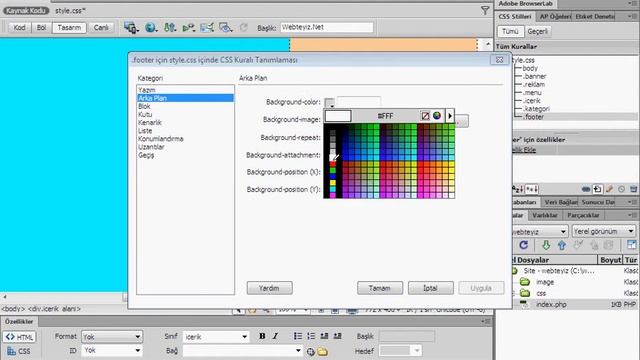Viewport: 640px width, 360px height.
Task: Select the .banner rule in CSS panel
Action: pyautogui.click(x=534, y=76)
